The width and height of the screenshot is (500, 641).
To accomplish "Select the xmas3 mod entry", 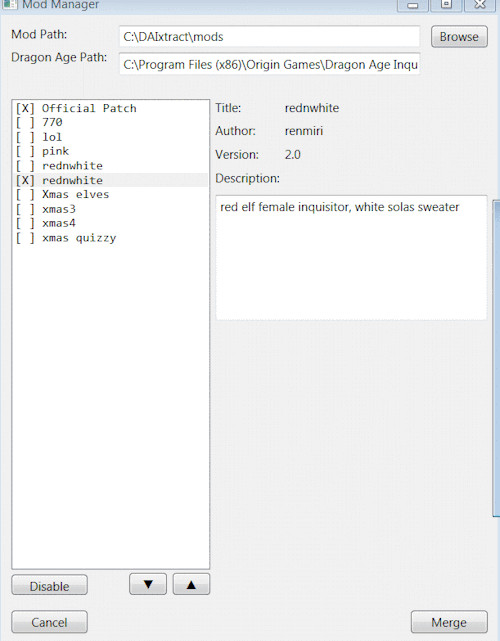I will [x=111, y=209].
